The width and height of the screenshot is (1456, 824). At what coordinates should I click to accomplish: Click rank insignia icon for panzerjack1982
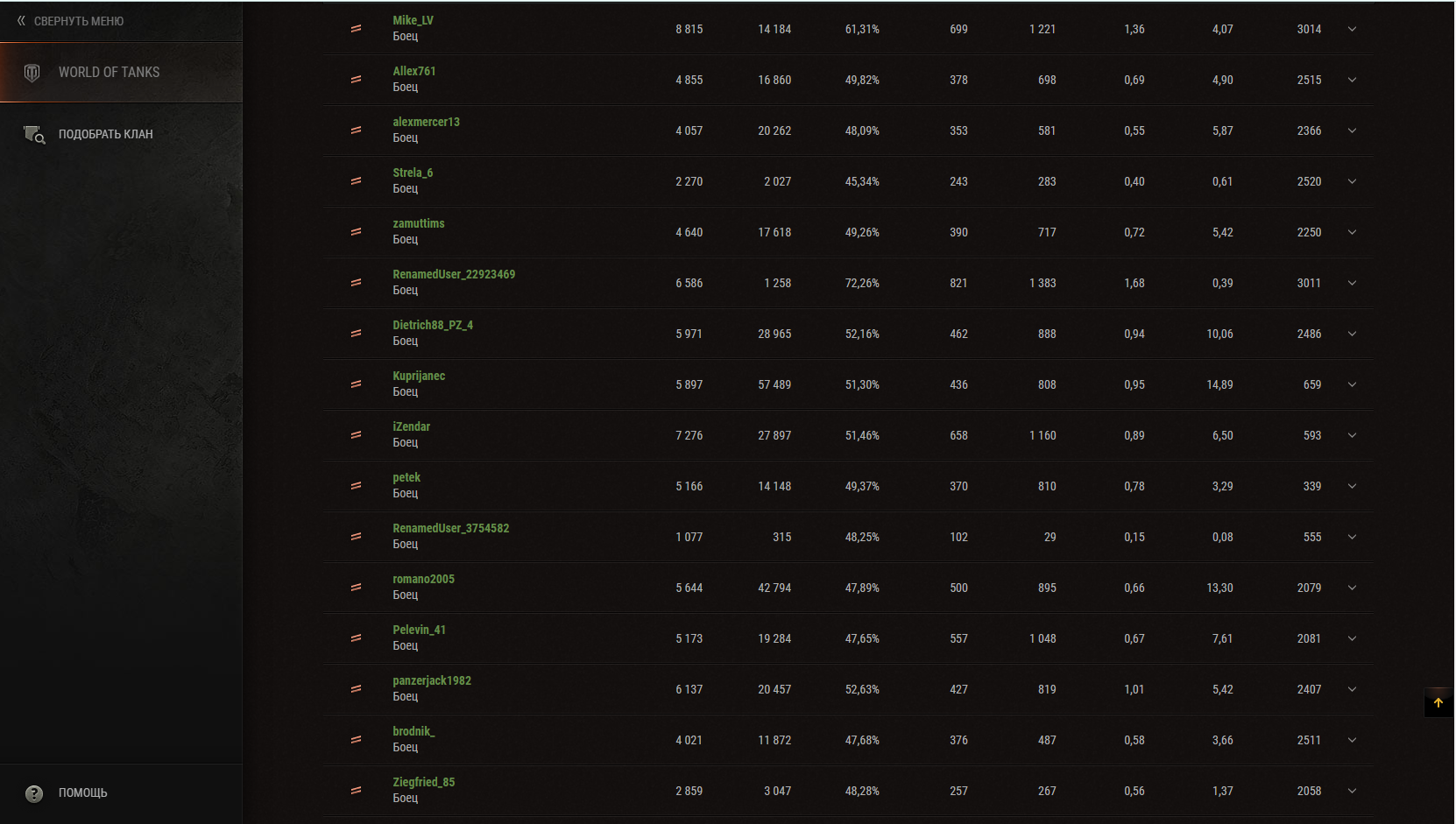pos(356,689)
